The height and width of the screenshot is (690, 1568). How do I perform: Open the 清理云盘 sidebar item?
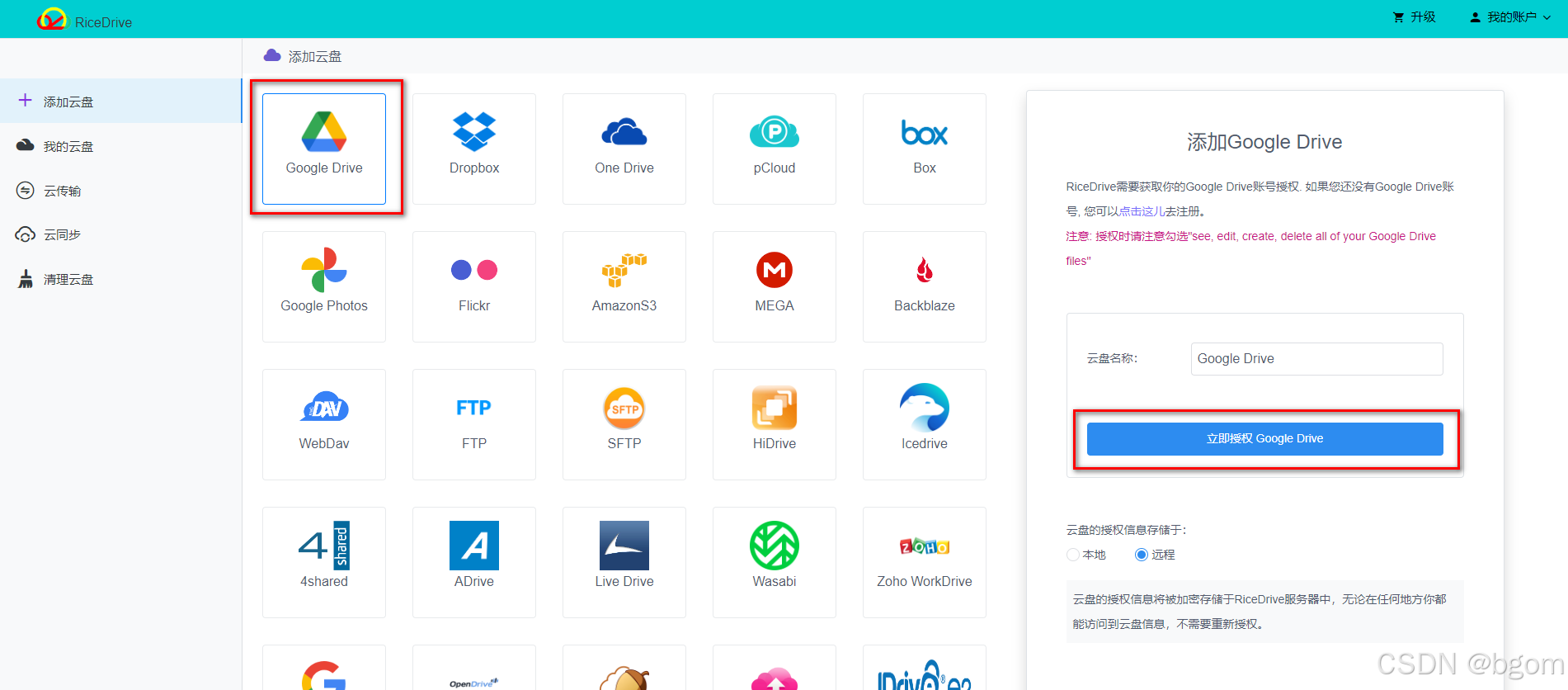tap(120, 280)
